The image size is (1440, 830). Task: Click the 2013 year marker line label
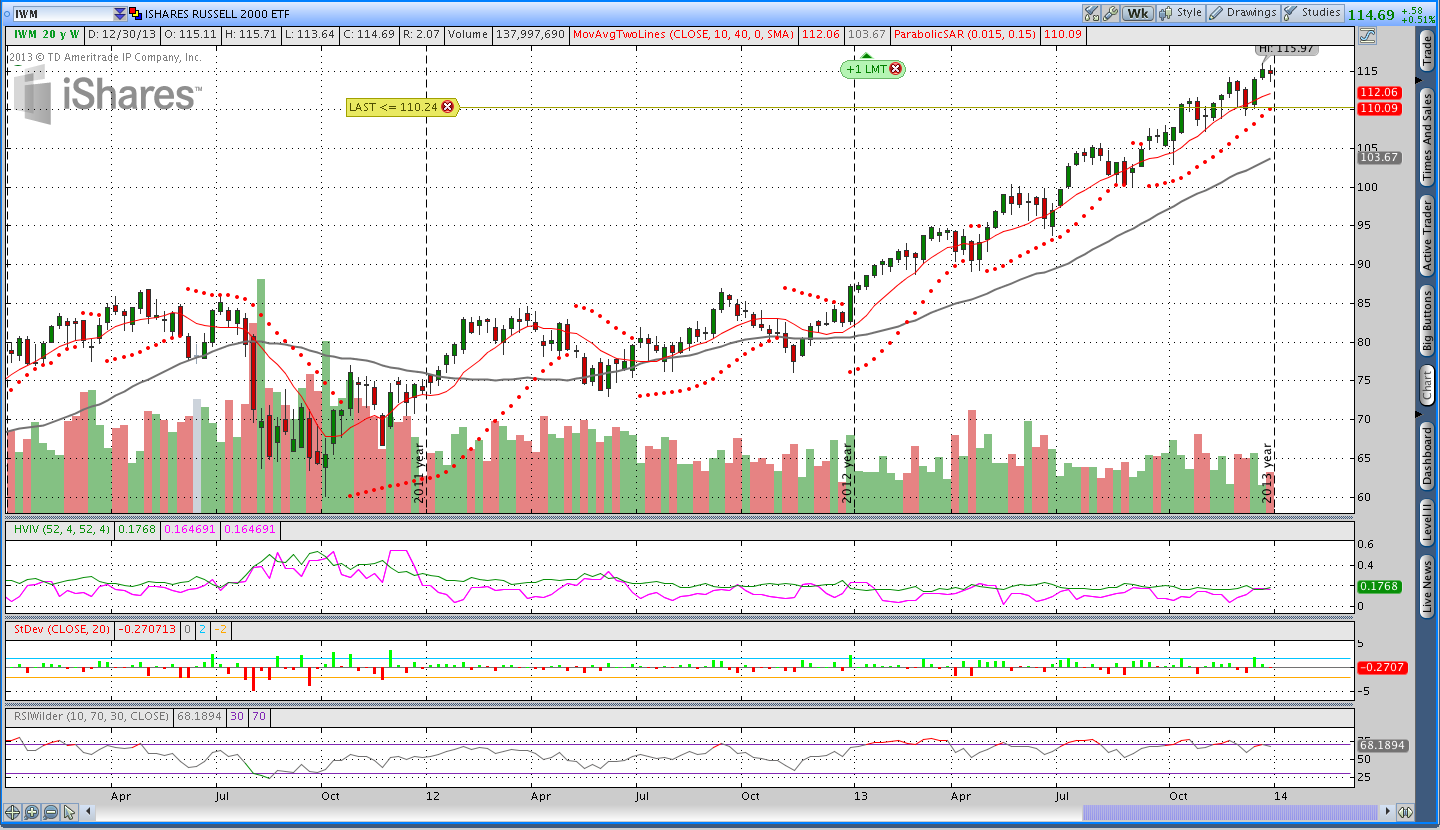1268,475
